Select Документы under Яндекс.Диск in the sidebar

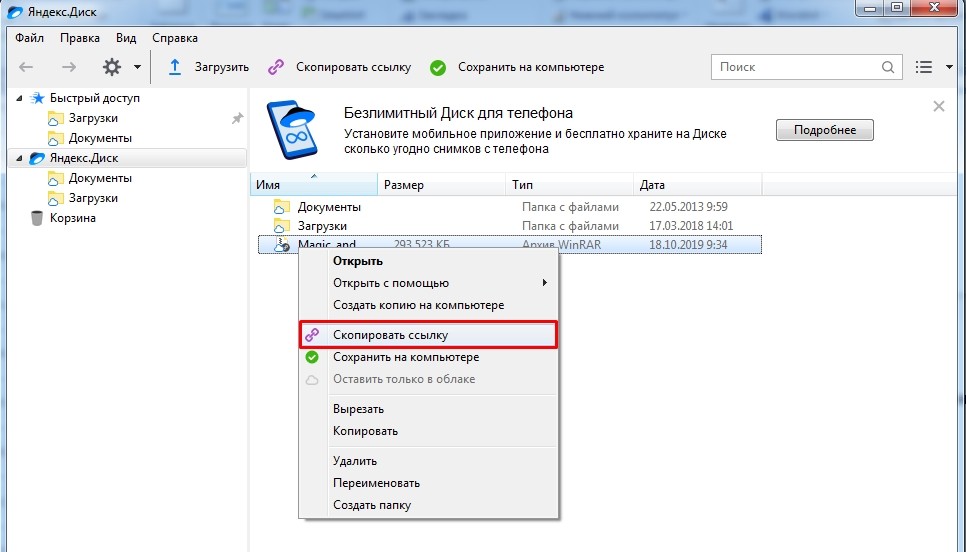click(100, 178)
